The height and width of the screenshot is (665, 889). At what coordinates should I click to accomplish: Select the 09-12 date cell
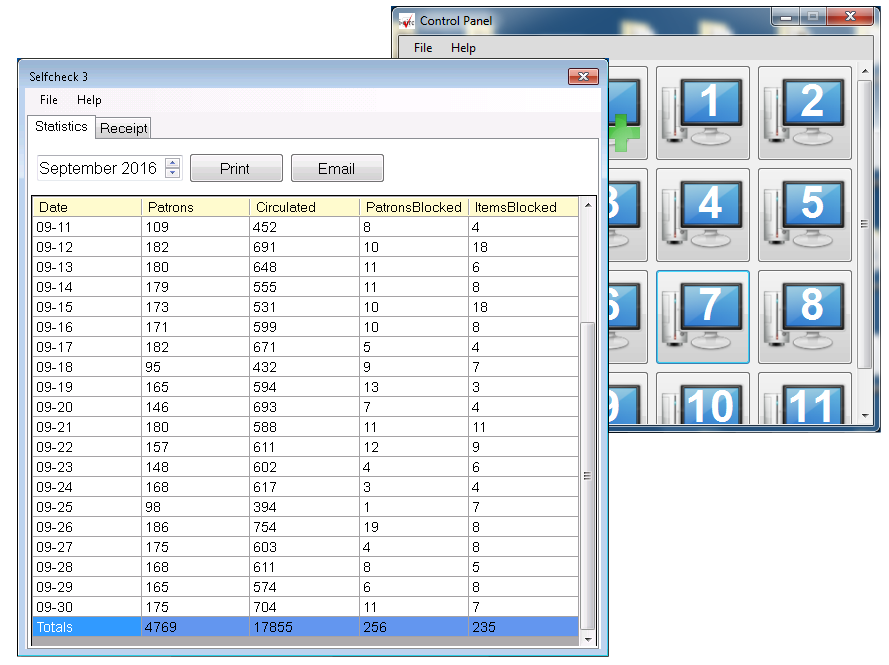coord(87,247)
